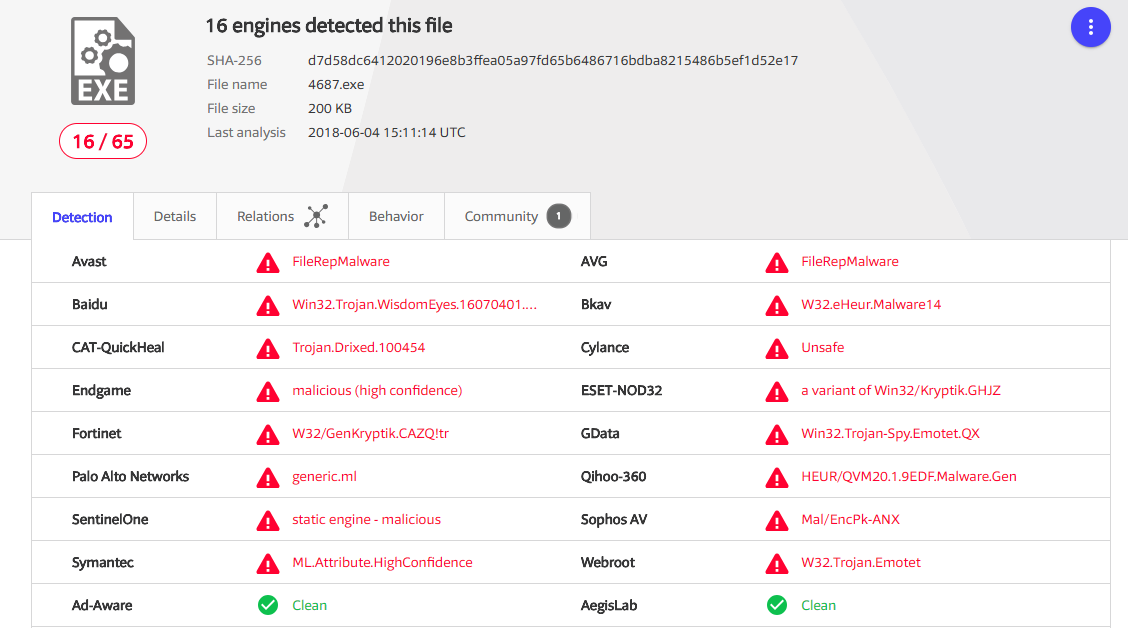Click the generic.ml detection result
1128x628 pixels.
point(324,476)
